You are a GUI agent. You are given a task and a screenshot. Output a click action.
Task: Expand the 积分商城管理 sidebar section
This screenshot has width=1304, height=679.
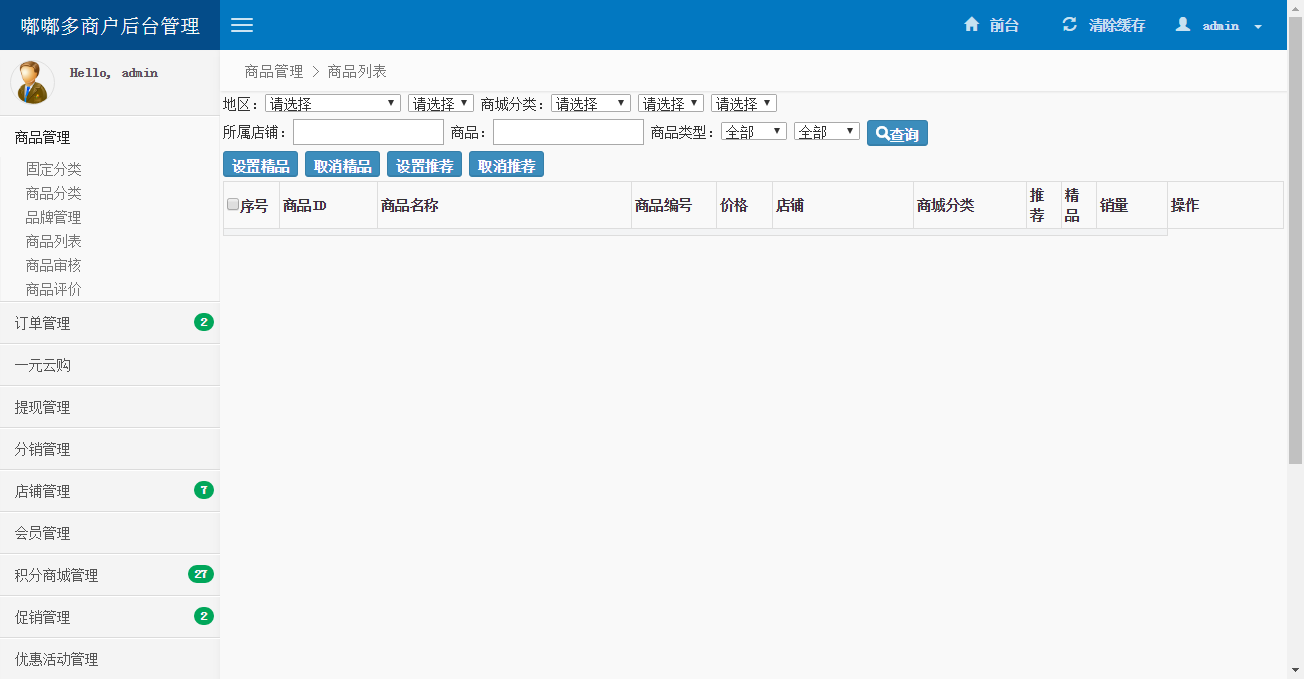[x=110, y=575]
